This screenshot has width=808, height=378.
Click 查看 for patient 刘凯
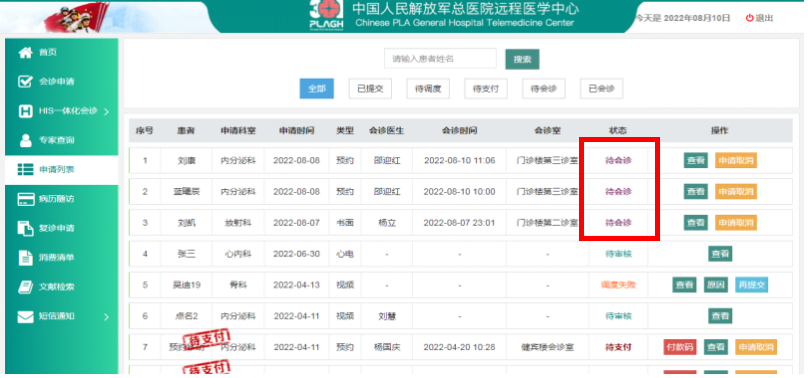pyautogui.click(x=696, y=223)
